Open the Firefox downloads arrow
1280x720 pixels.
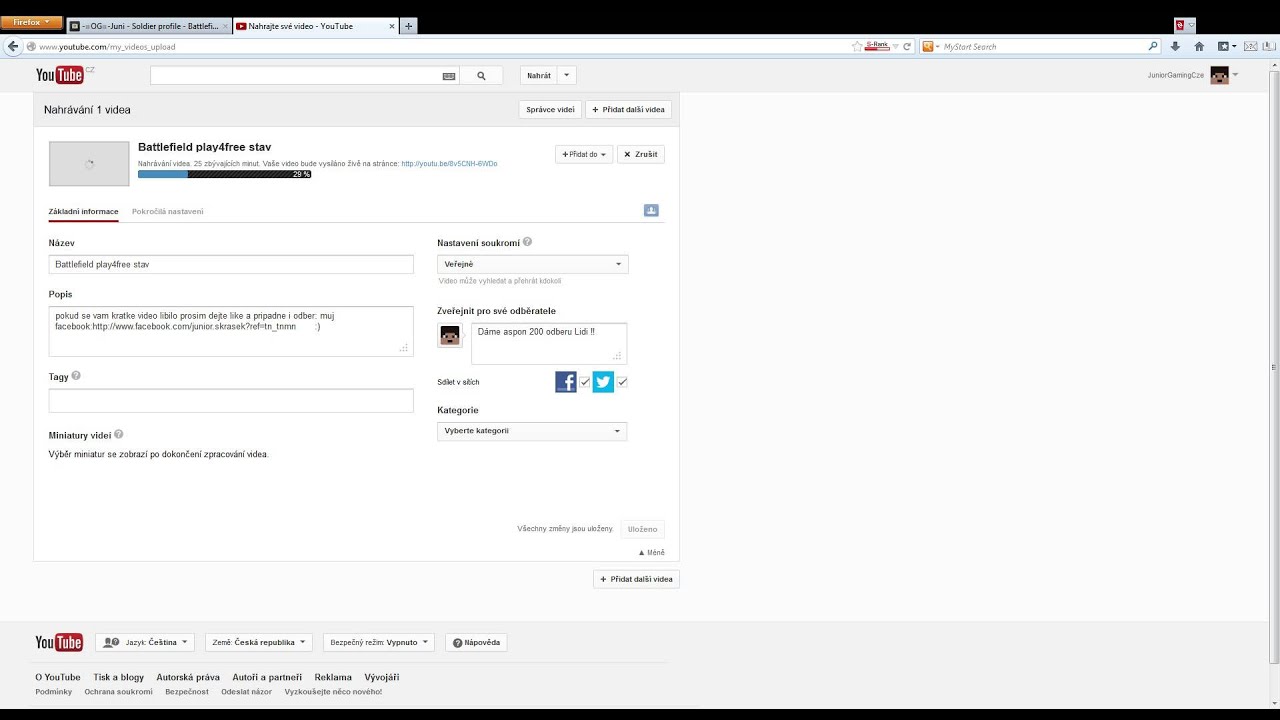click(x=1175, y=46)
